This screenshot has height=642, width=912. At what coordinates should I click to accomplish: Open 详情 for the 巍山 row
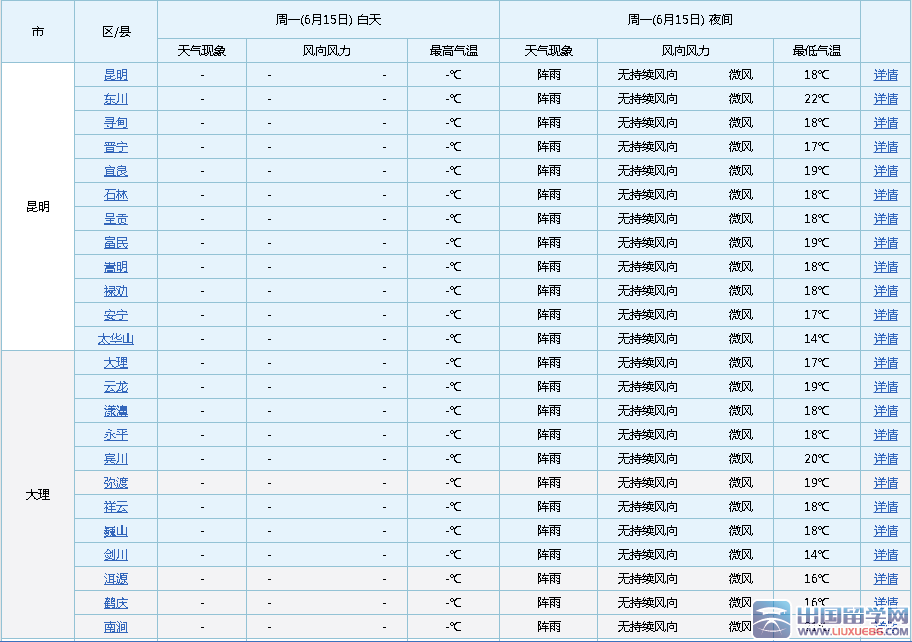[x=886, y=531]
